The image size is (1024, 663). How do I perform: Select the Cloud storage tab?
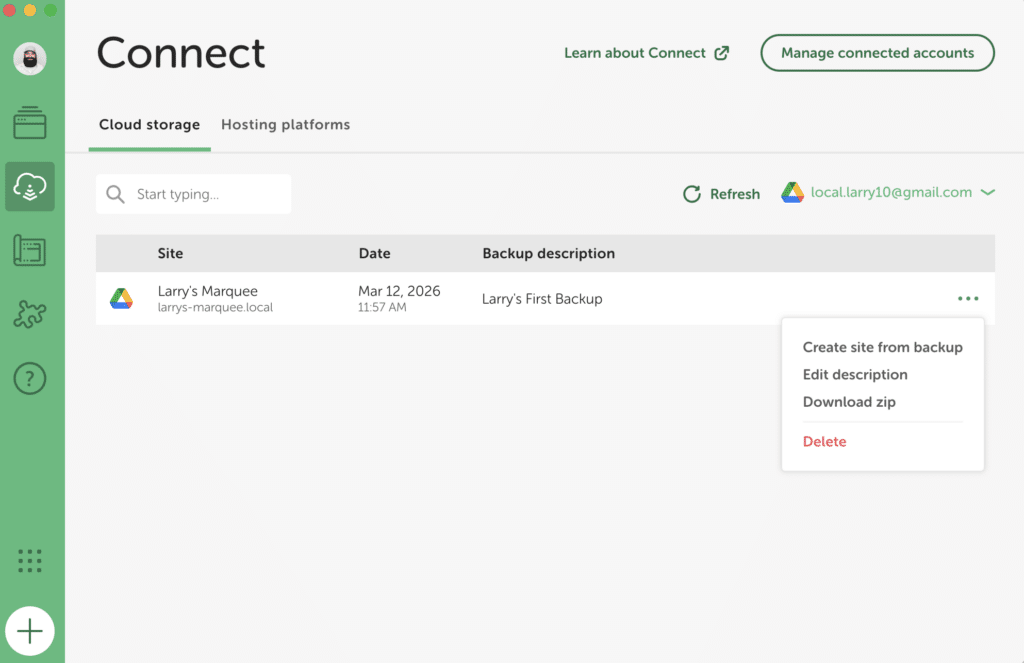coord(149,125)
